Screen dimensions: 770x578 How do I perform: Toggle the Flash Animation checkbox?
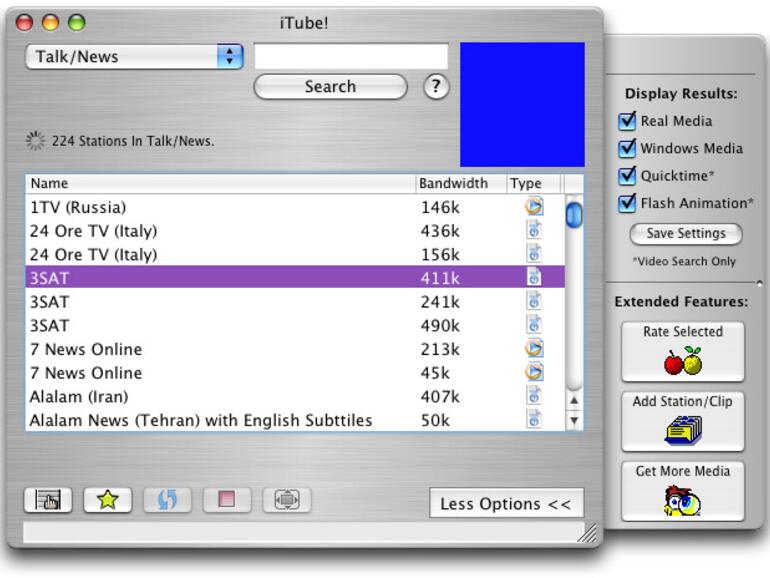click(x=627, y=203)
